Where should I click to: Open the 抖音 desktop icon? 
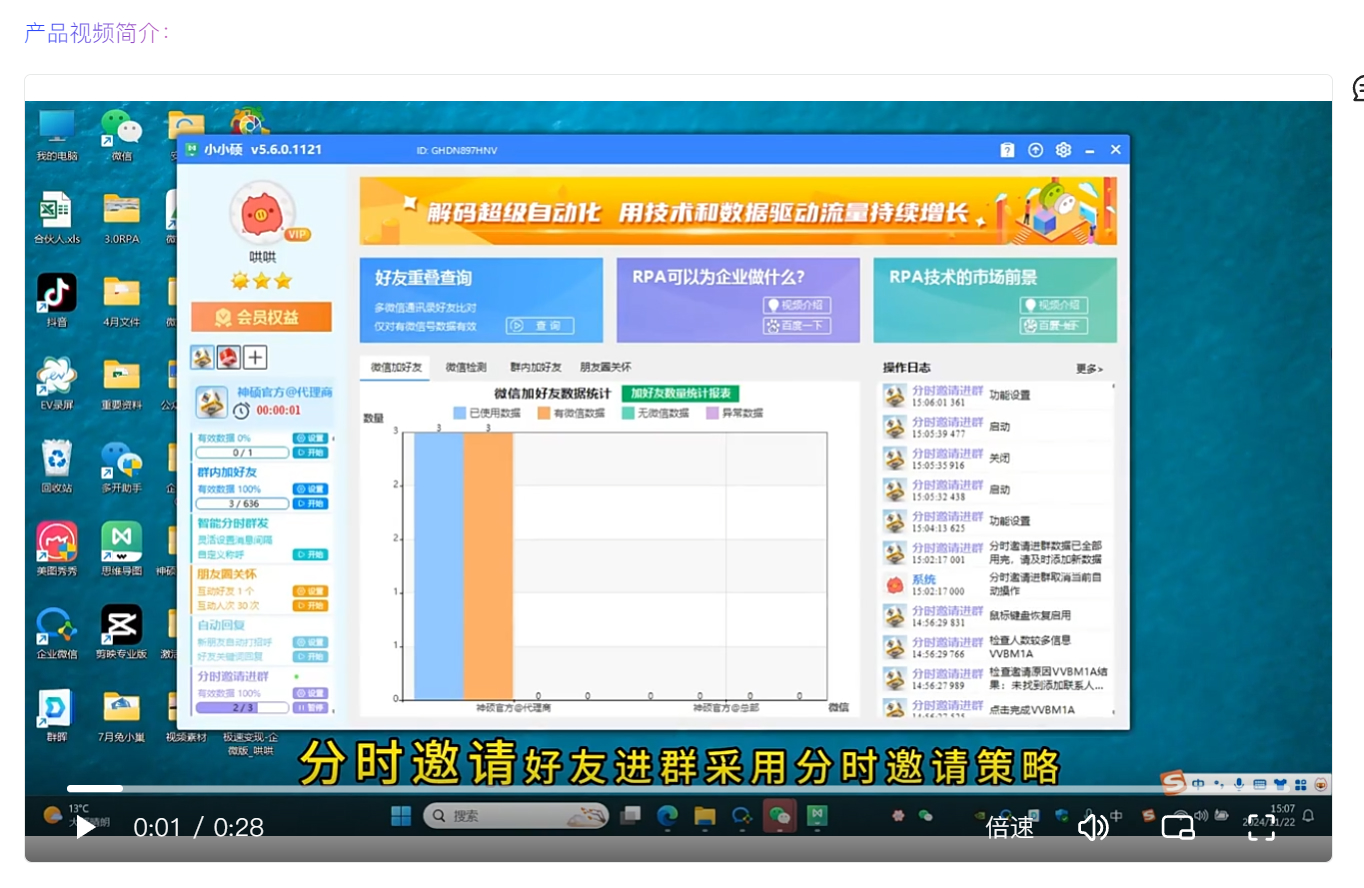click(x=57, y=300)
